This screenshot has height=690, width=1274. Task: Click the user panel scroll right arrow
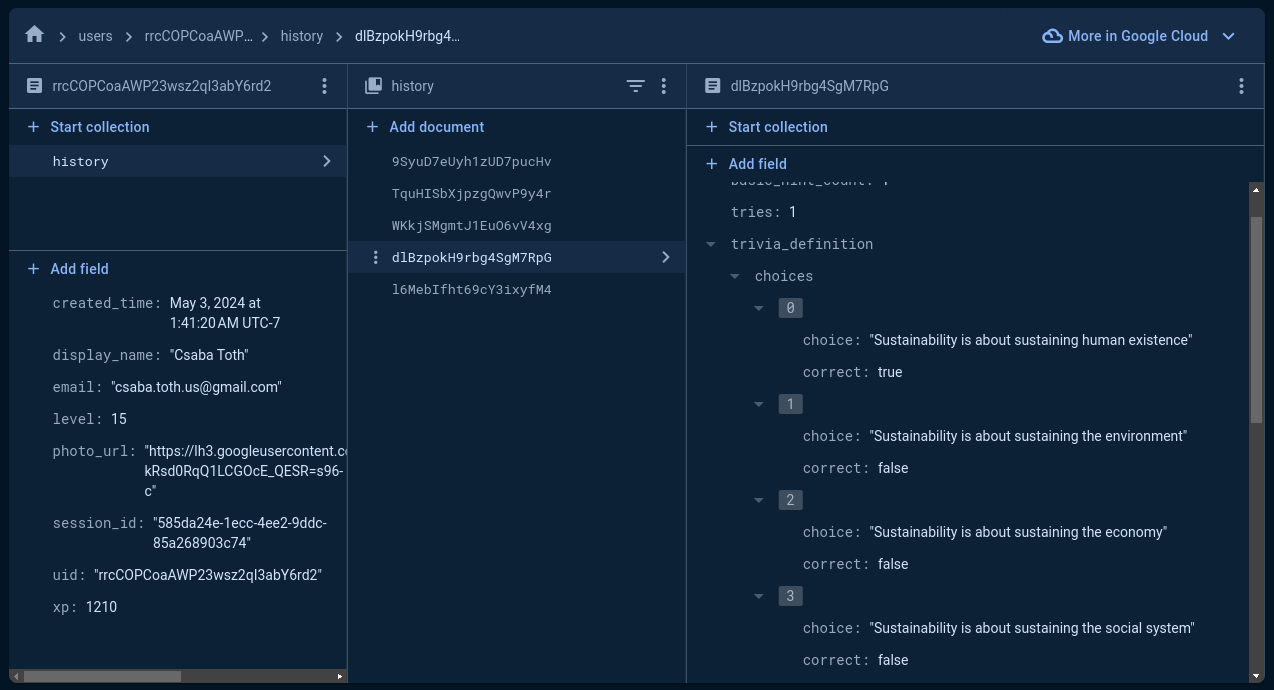click(340, 676)
